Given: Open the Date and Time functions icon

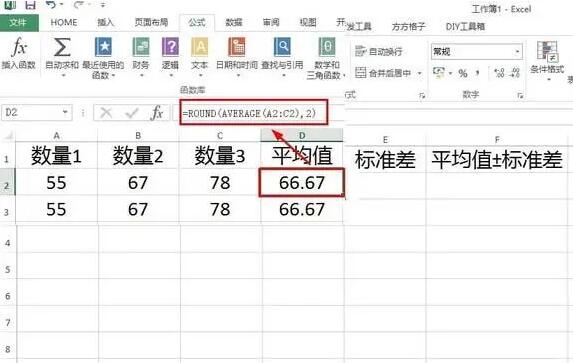Looking at the screenshot, I should point(237,47).
